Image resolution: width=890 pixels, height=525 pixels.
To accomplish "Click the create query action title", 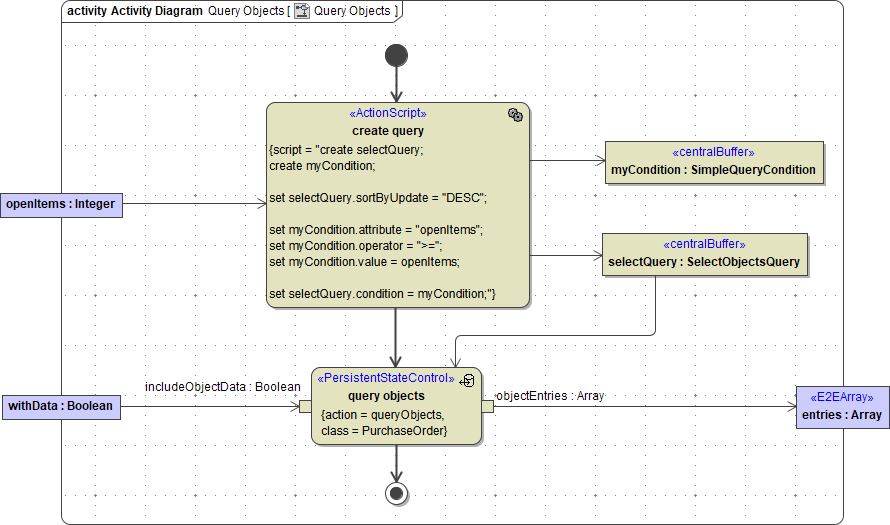I will tap(388, 131).
